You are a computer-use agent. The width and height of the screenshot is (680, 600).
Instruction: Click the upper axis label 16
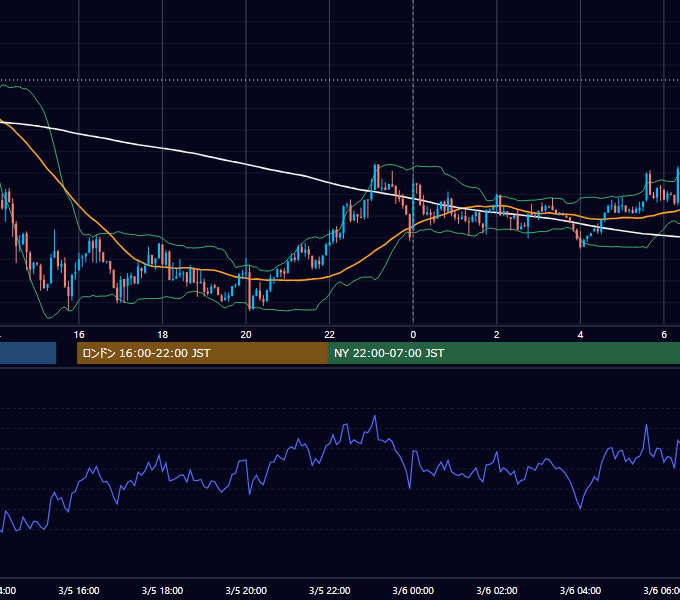tap(79, 335)
